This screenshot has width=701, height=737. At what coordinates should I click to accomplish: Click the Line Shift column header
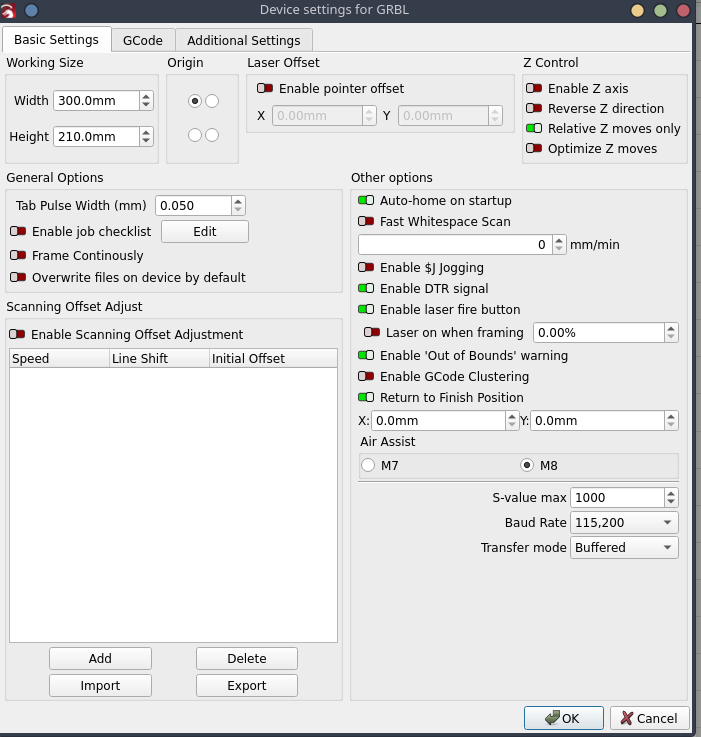[x=159, y=359]
